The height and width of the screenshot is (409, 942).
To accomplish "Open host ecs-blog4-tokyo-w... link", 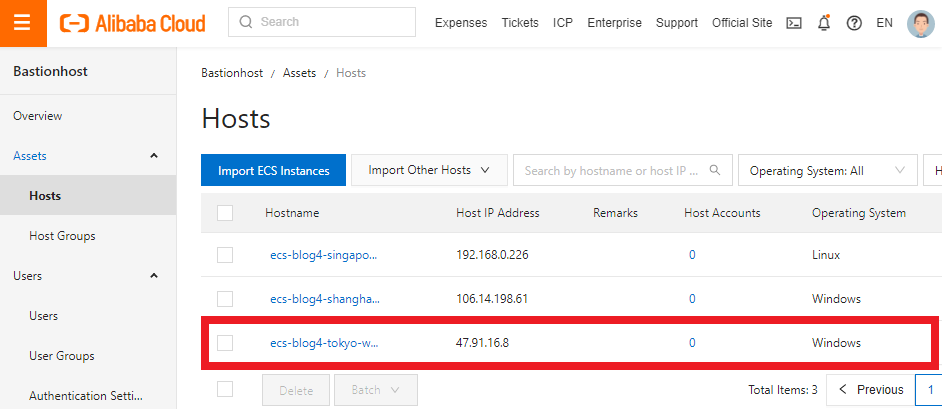I will click(x=324, y=343).
